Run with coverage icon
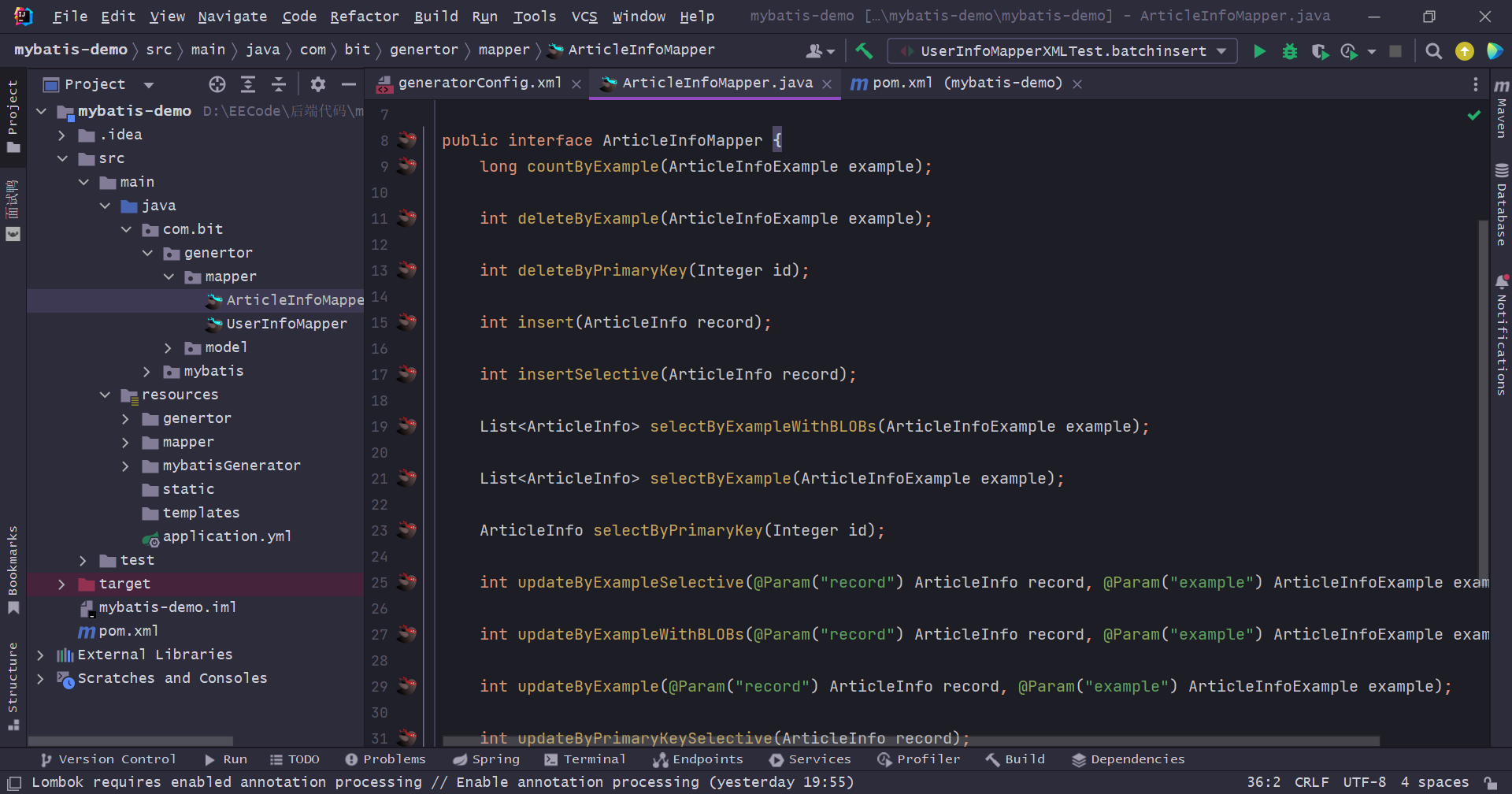Image resolution: width=1512 pixels, height=794 pixels. click(x=1320, y=51)
